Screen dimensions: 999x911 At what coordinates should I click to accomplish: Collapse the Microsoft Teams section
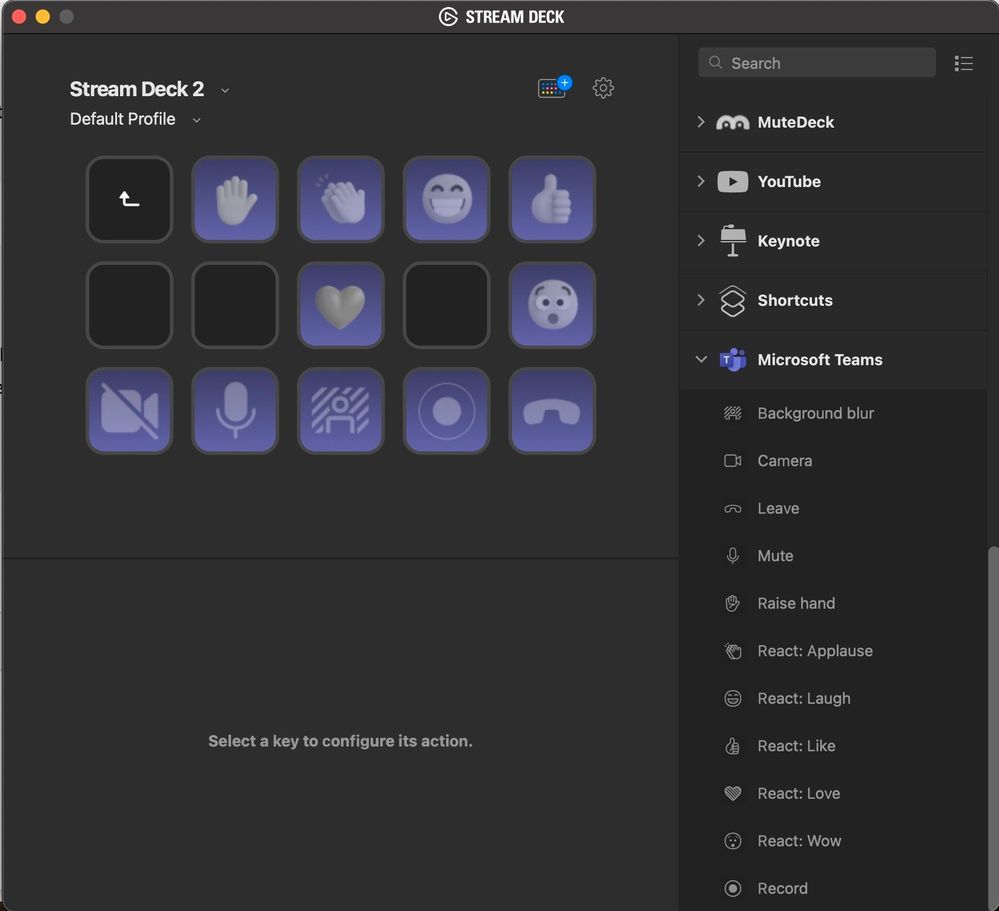pyautogui.click(x=700, y=360)
